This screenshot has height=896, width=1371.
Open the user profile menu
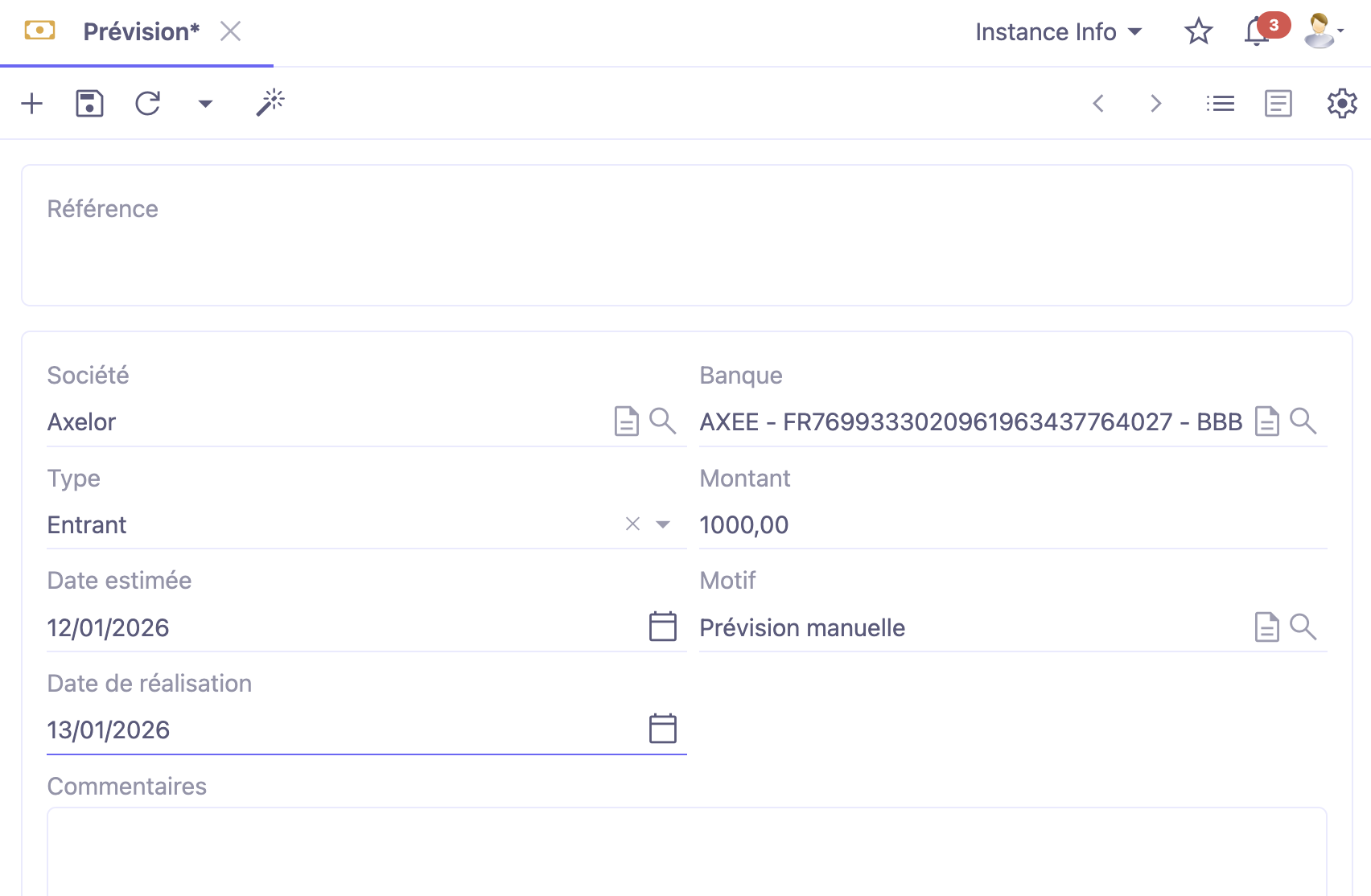tap(1320, 31)
